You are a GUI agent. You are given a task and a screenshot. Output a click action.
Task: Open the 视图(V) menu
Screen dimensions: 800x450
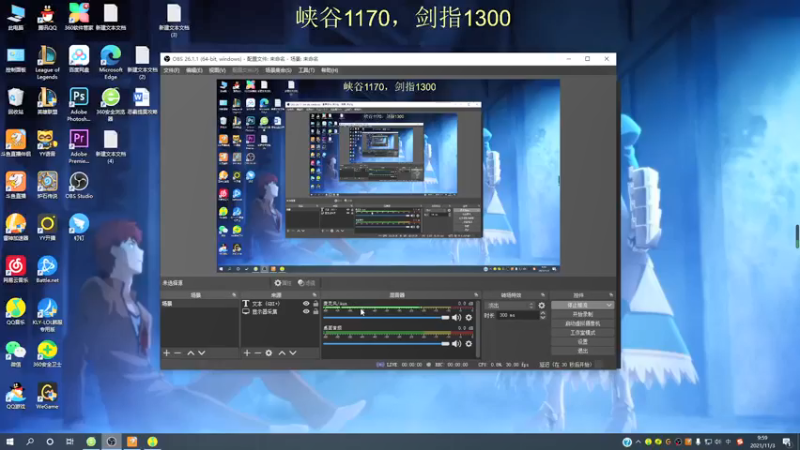[217, 70]
